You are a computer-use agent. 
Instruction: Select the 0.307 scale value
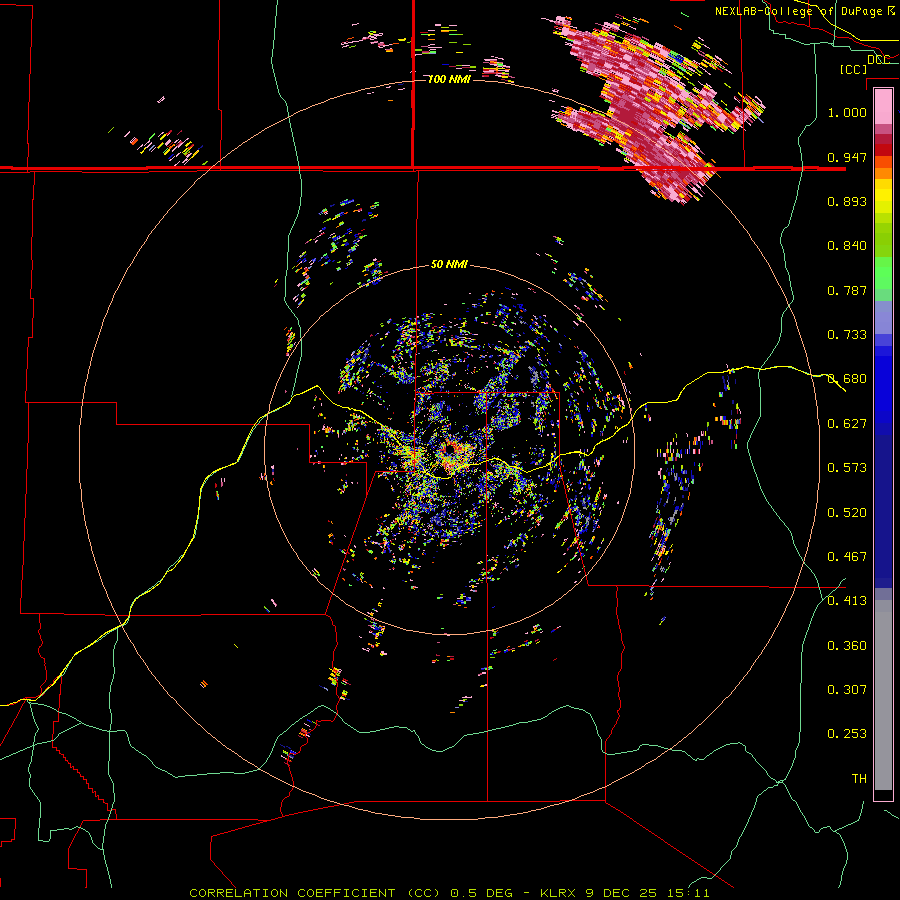pyautogui.click(x=847, y=690)
